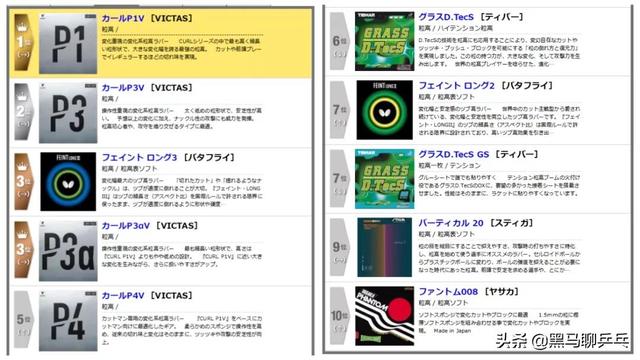Image resolution: width=640 pixels, height=360 pixels.
Task: Open the ファントム008 [ヤサカ] product link
Action: [x=469, y=291]
